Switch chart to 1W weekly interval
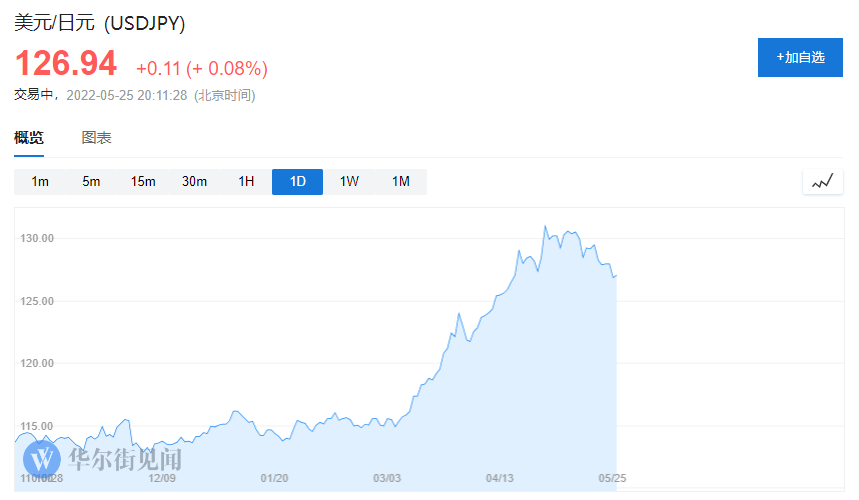Image resolution: width=859 pixels, height=500 pixels. 349,182
